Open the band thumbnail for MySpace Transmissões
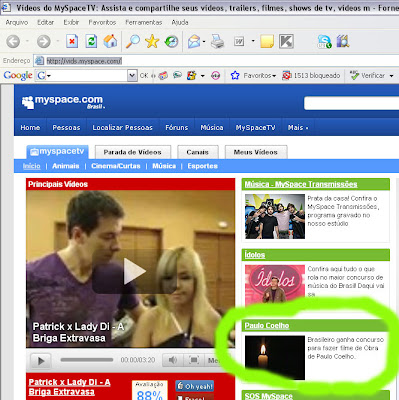The image size is (399, 400). coord(275,216)
